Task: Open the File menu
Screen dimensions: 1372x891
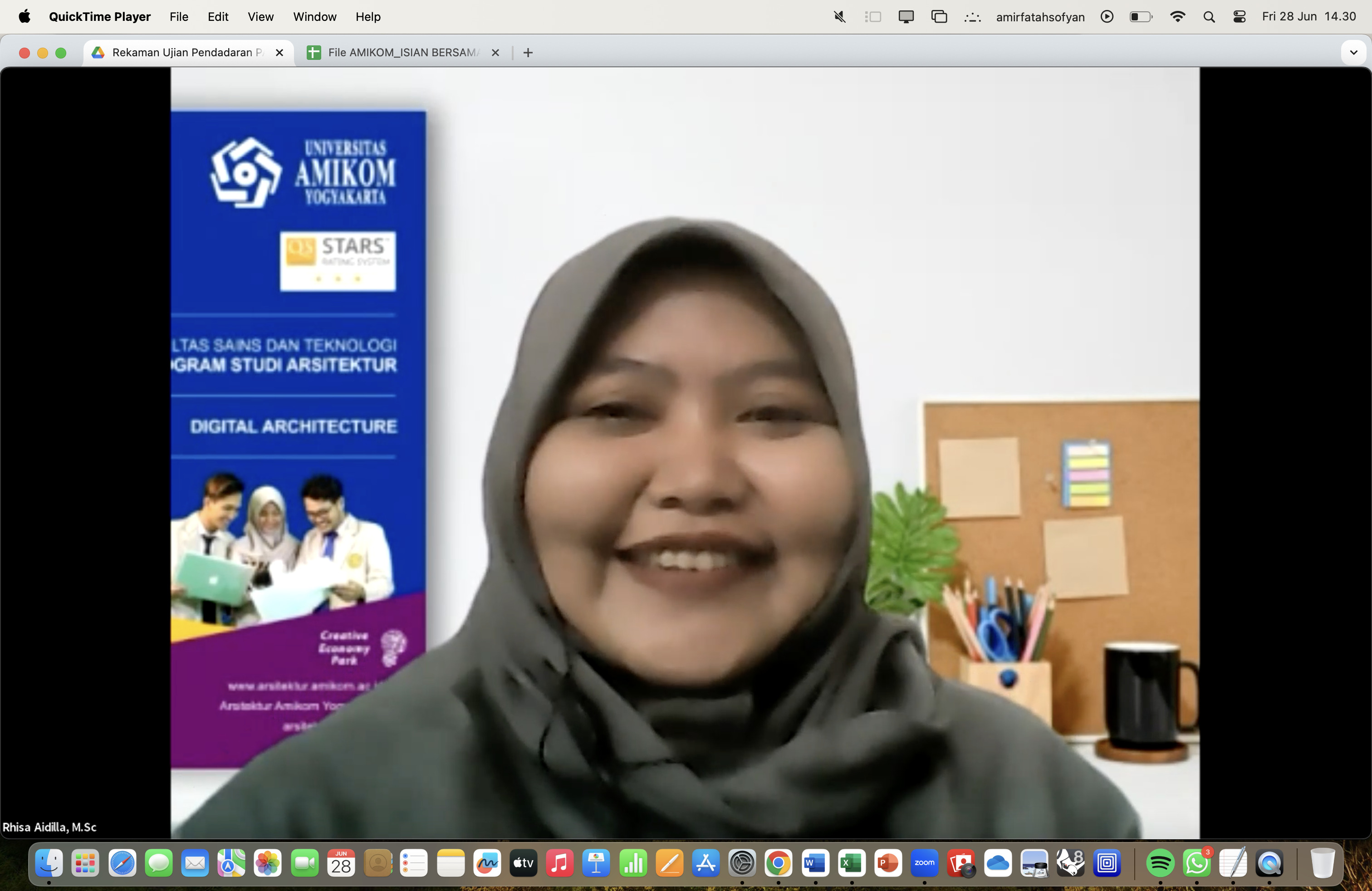Action: (179, 17)
